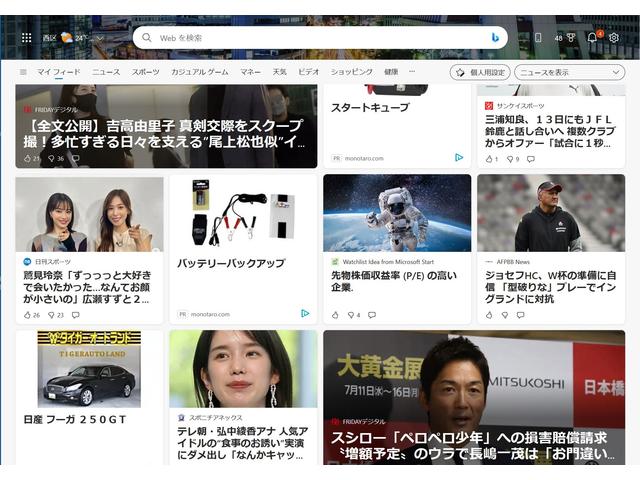Viewport: 640px width, 480px height.
Task: Click the mobile phone icon in header
Action: [x=538, y=38]
